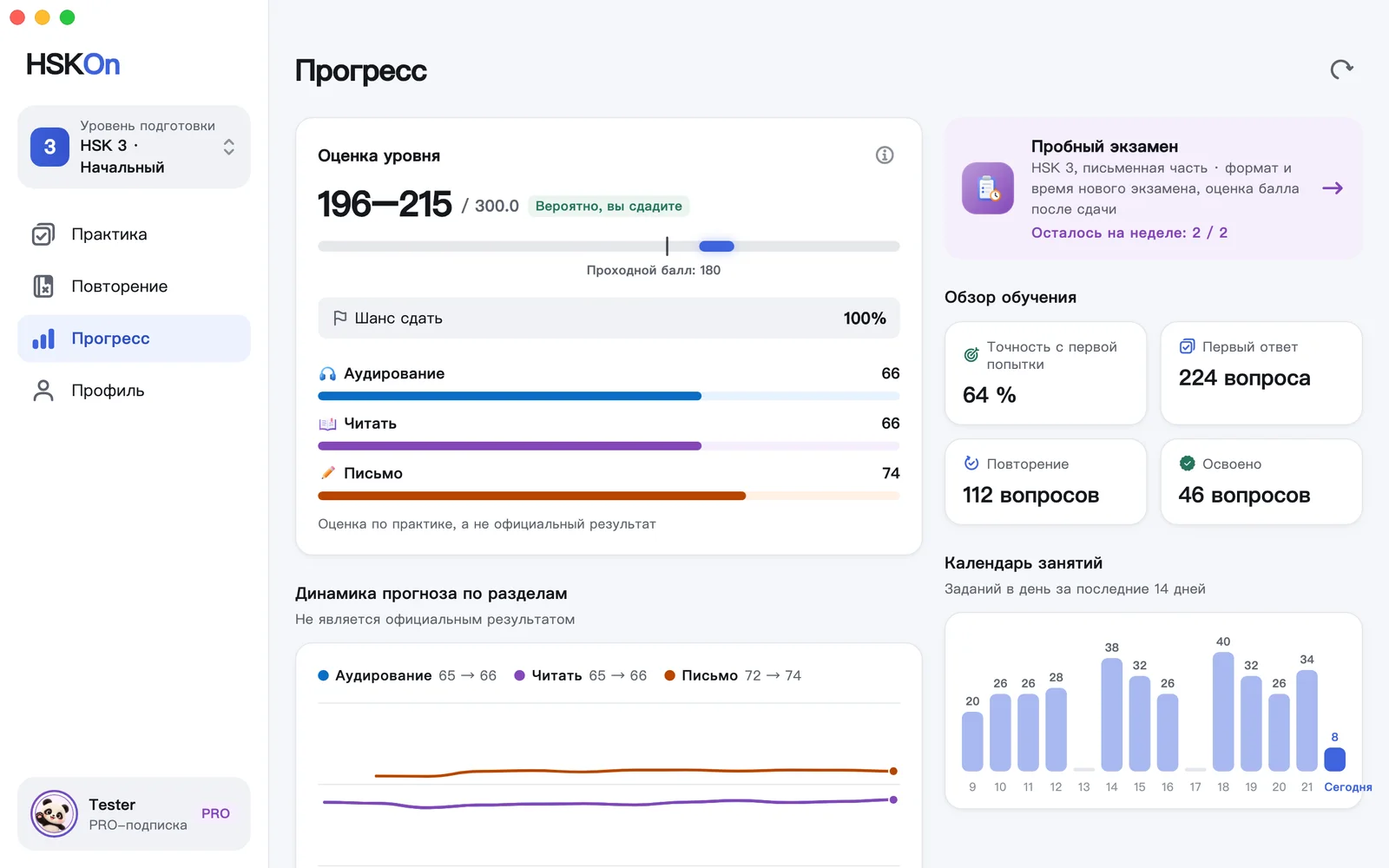The image size is (1389, 868).
Task: Click the book icon next to Читать
Action: pyautogui.click(x=327, y=424)
